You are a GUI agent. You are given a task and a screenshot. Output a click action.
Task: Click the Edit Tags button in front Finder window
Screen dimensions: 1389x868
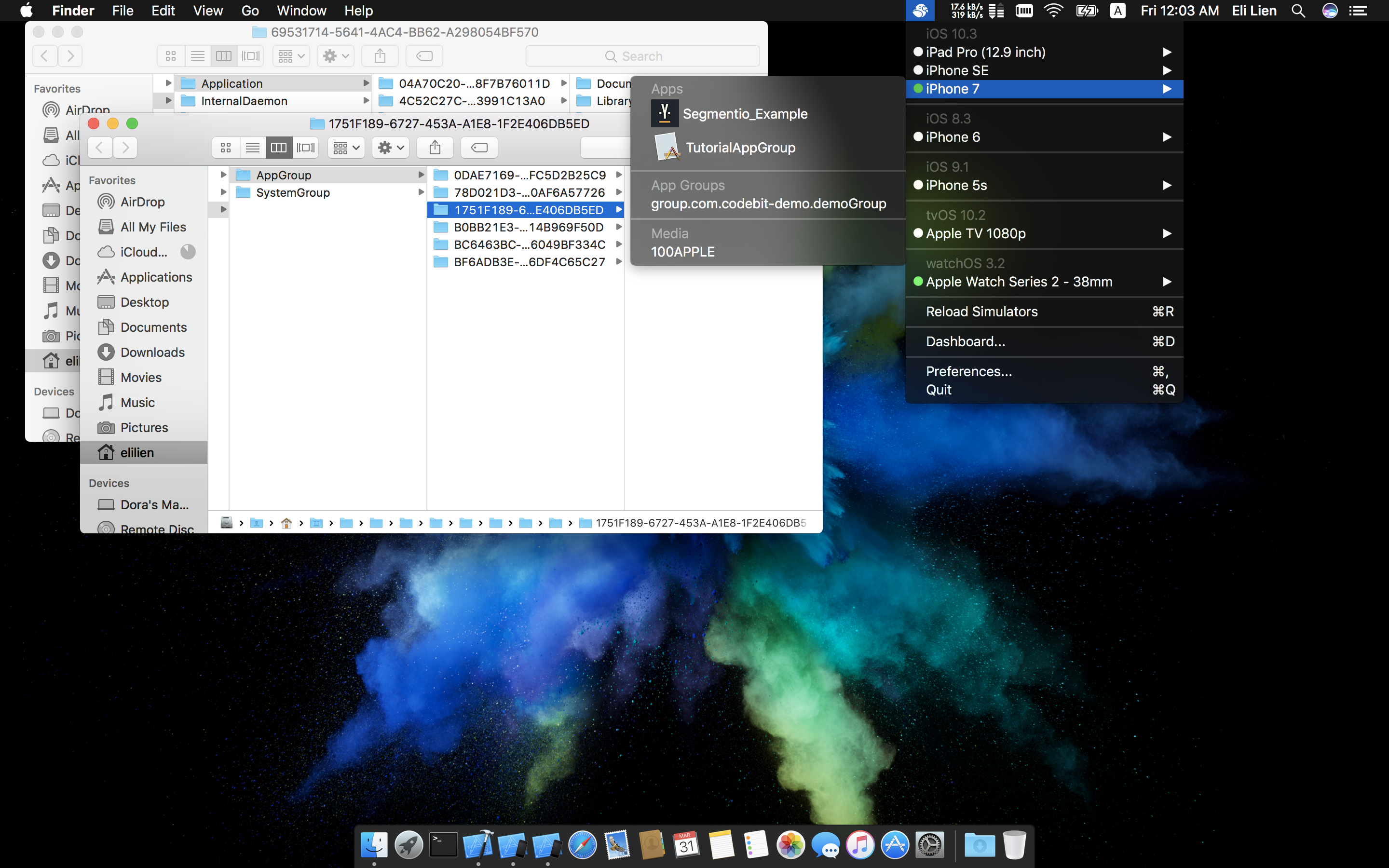(x=479, y=148)
